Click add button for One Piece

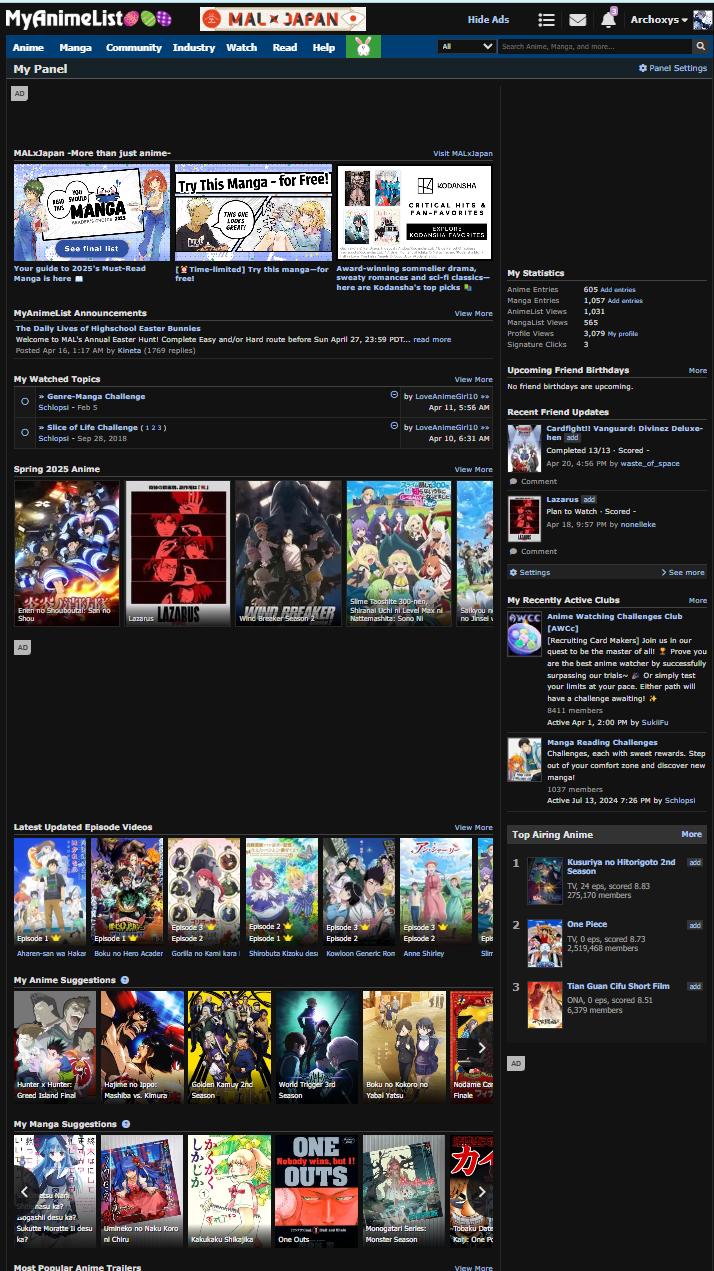coord(695,925)
